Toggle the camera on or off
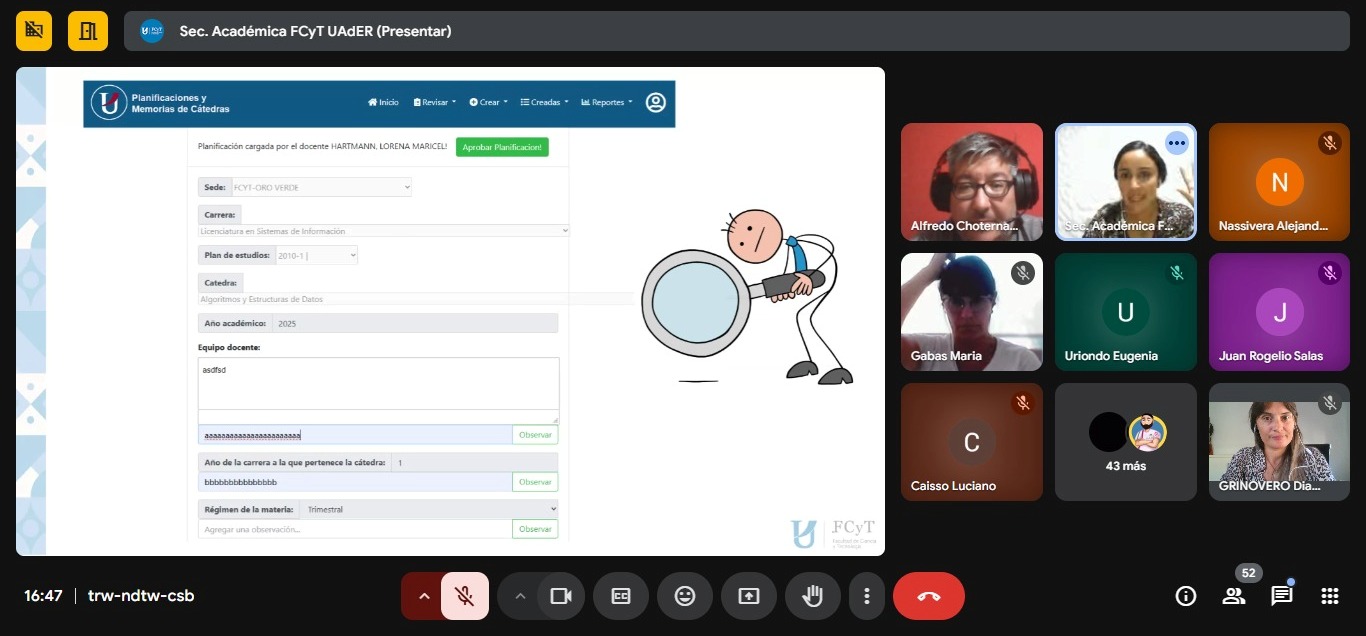The image size is (1366, 636). click(561, 596)
